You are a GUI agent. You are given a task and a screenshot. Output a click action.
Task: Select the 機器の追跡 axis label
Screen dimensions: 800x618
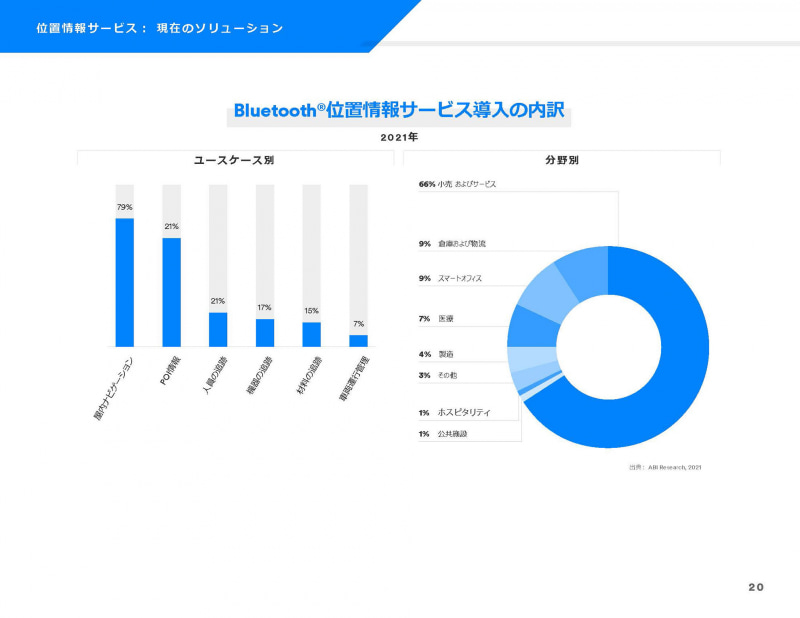click(260, 376)
